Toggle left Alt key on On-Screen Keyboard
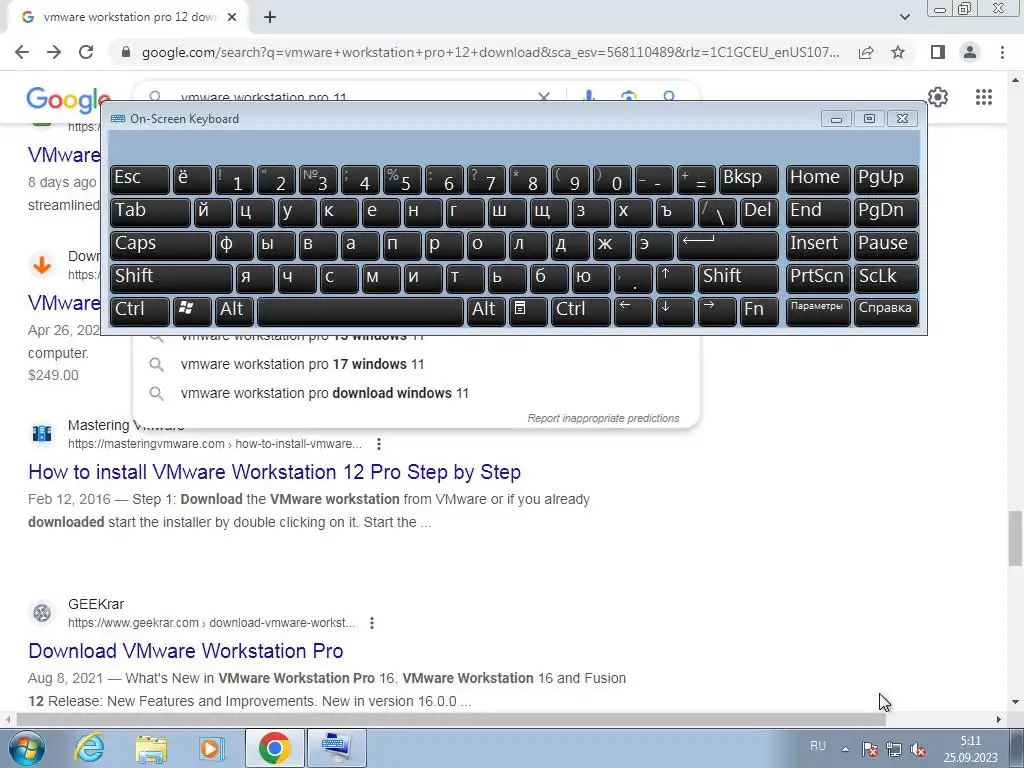Image resolution: width=1024 pixels, height=768 pixels. [234, 310]
